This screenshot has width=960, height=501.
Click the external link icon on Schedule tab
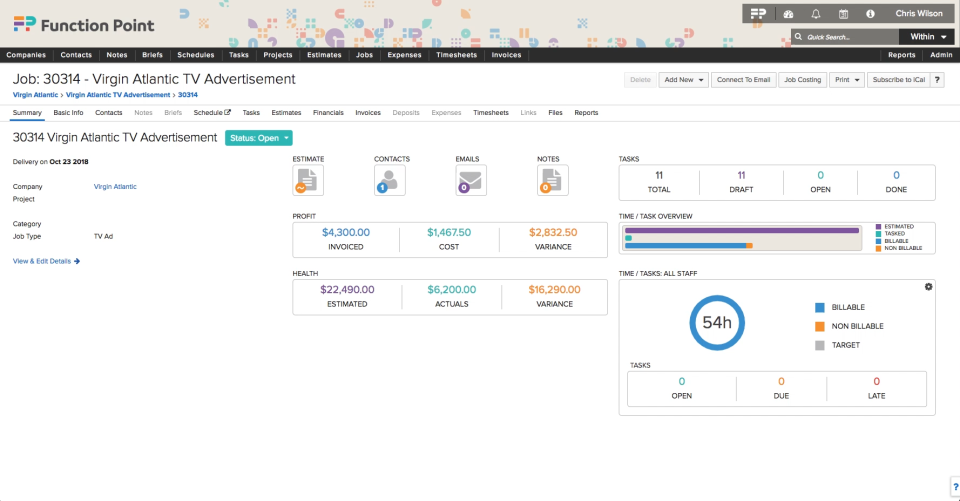click(228, 112)
